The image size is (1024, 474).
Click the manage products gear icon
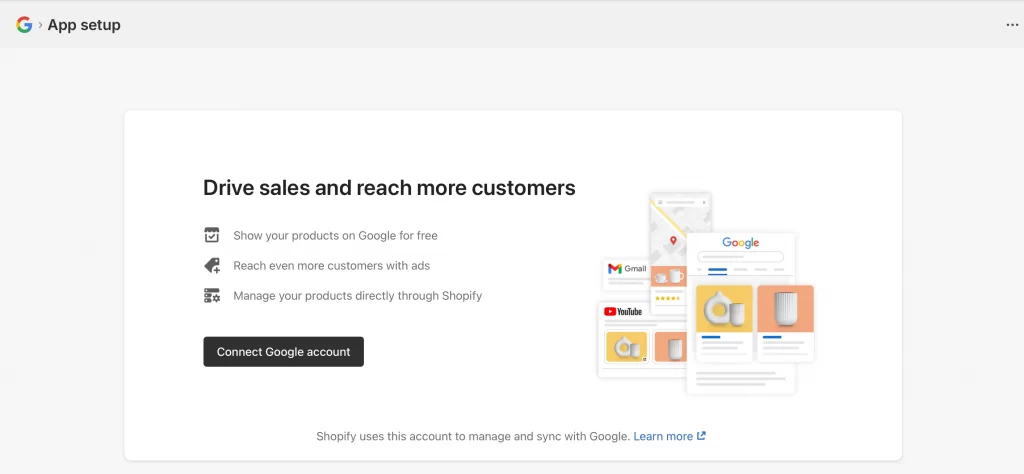pyautogui.click(x=211, y=296)
